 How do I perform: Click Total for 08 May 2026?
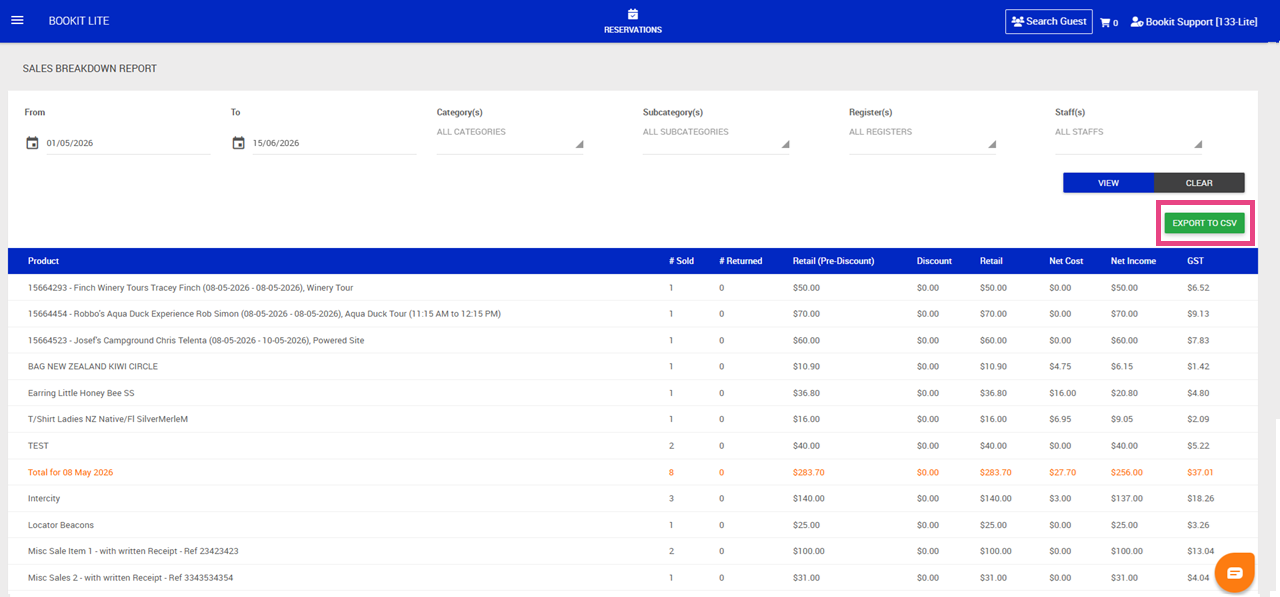point(70,472)
